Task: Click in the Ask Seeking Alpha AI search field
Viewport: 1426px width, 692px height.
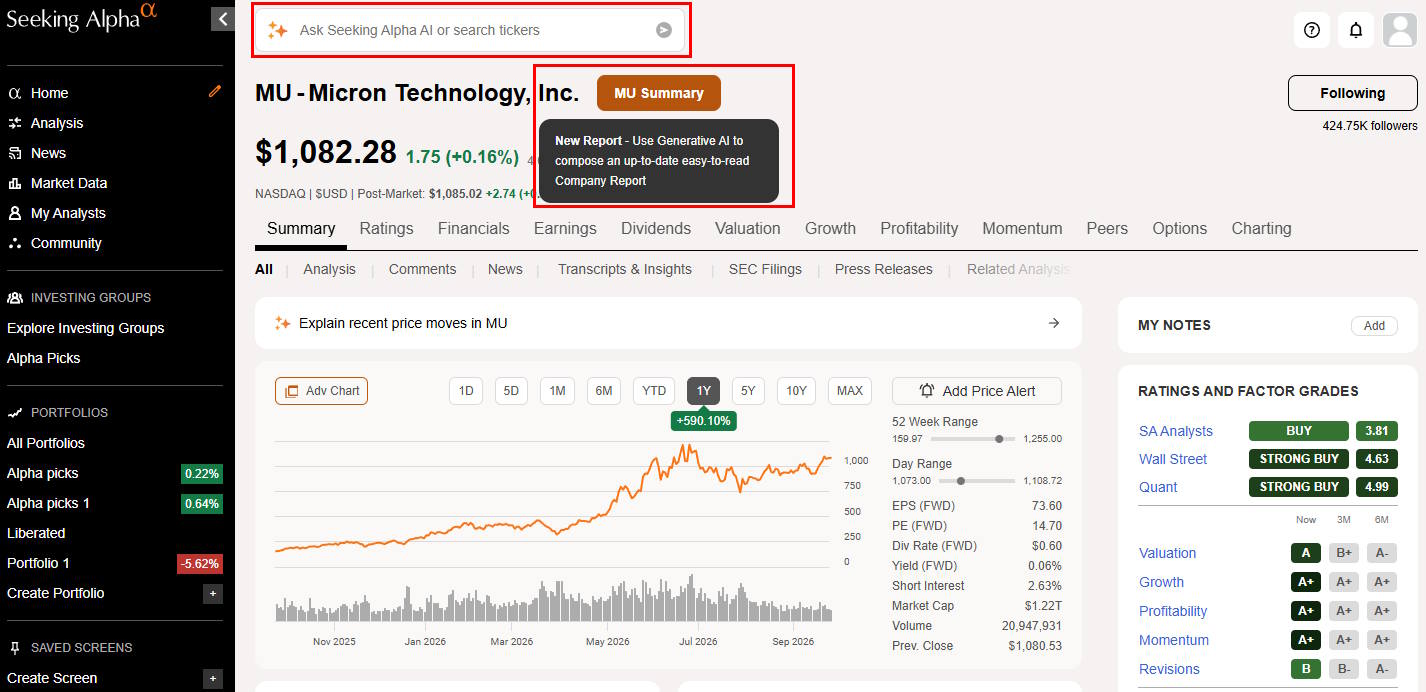Action: 470,30
